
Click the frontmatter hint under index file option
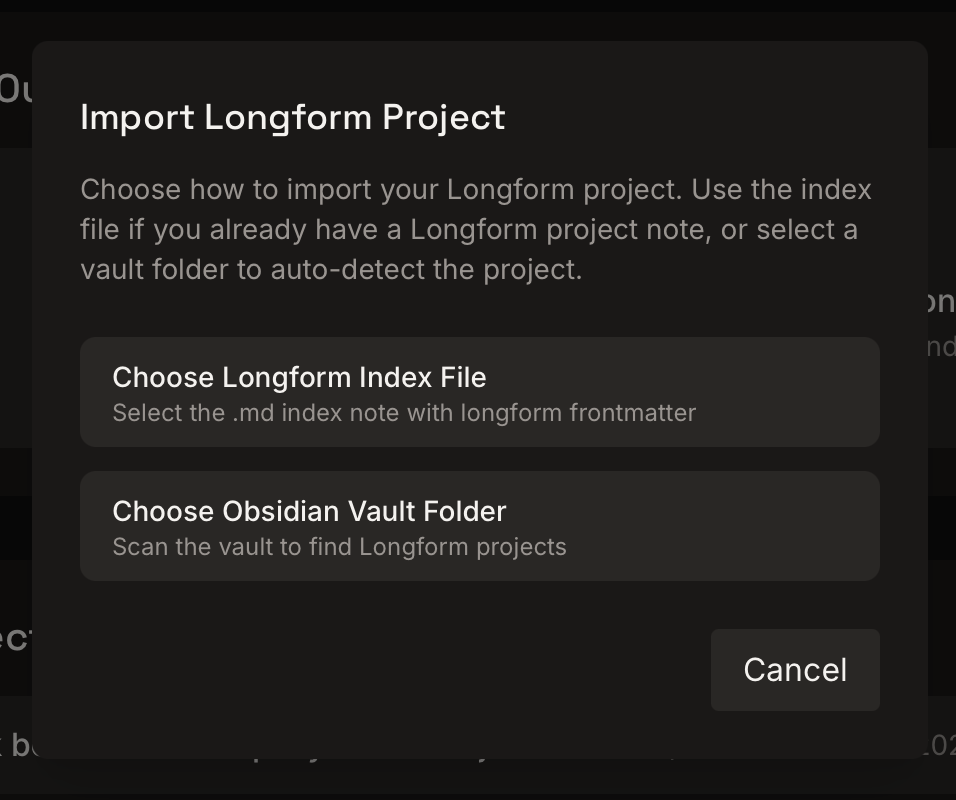tap(404, 412)
